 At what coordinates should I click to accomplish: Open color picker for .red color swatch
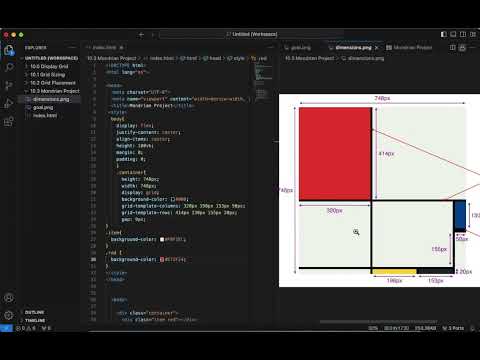[x=162, y=259]
